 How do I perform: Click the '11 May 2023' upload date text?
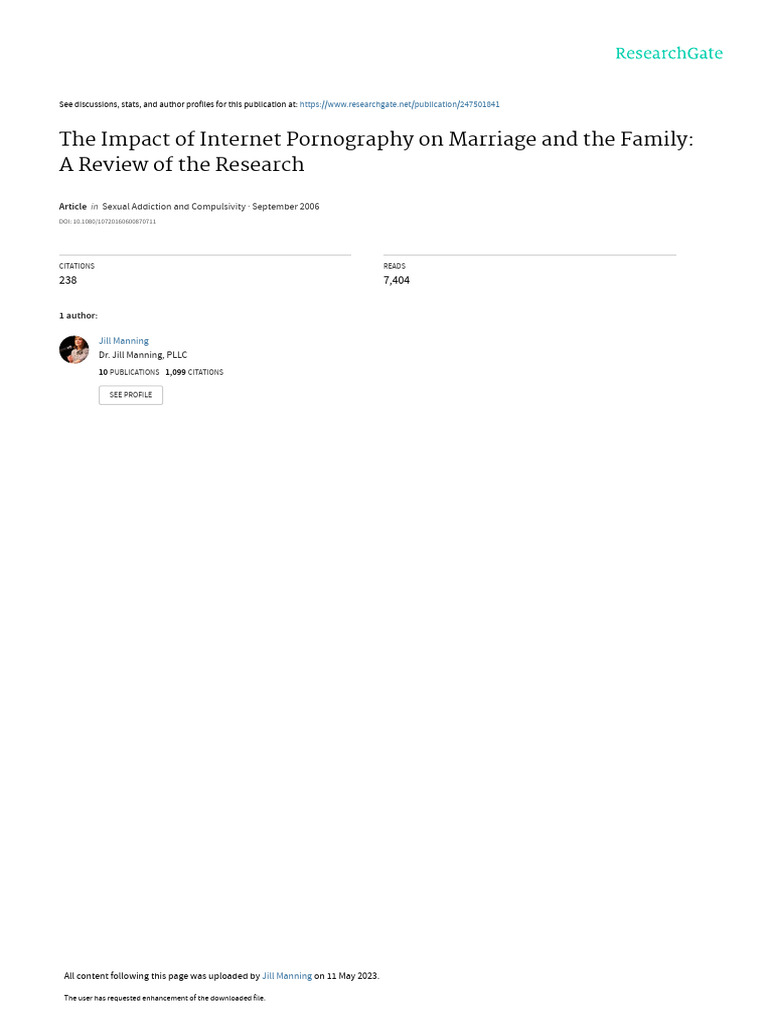click(352, 976)
